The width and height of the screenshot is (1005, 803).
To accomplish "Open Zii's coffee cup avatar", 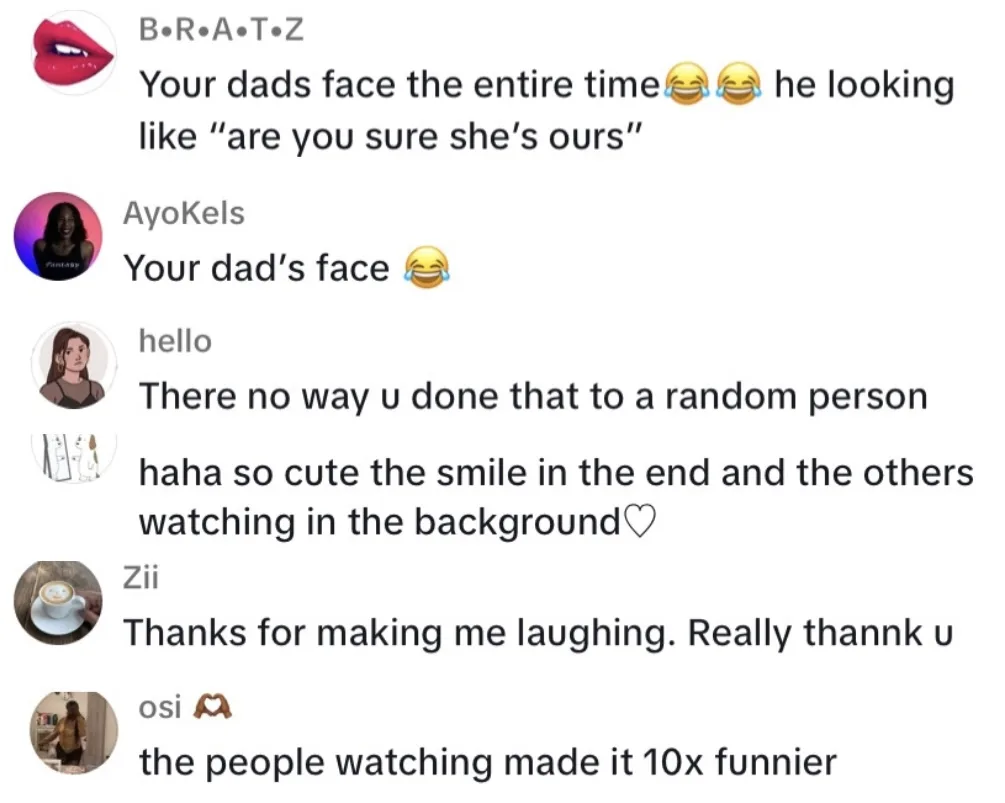I will click(59, 602).
